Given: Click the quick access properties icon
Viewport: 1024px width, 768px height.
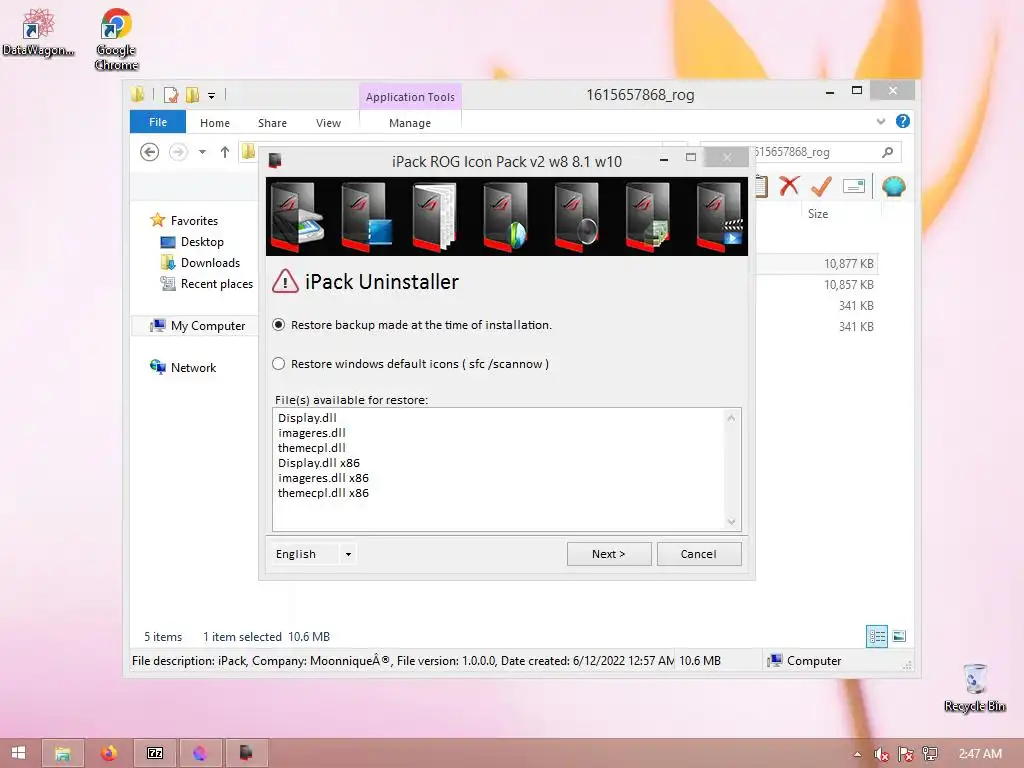Looking at the screenshot, I should point(170,95).
